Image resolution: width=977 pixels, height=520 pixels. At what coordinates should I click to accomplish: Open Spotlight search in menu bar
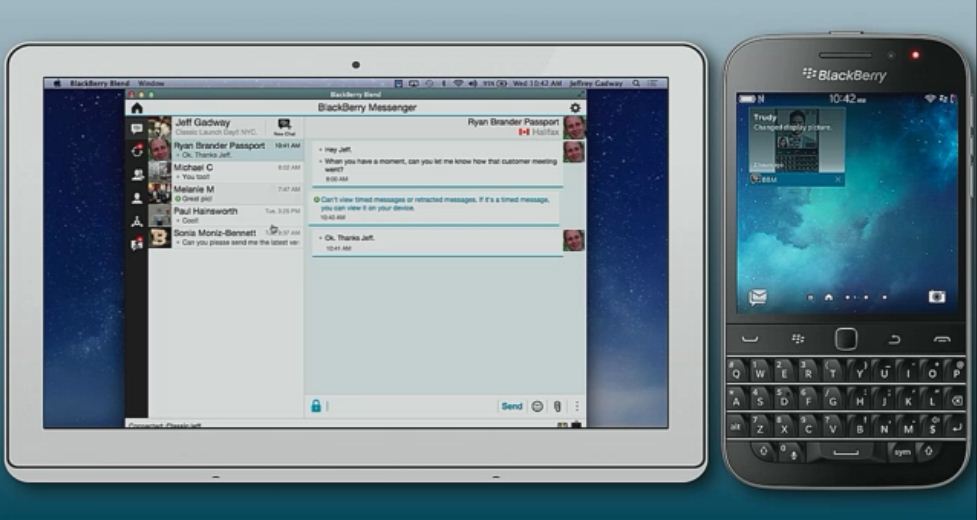[636, 83]
